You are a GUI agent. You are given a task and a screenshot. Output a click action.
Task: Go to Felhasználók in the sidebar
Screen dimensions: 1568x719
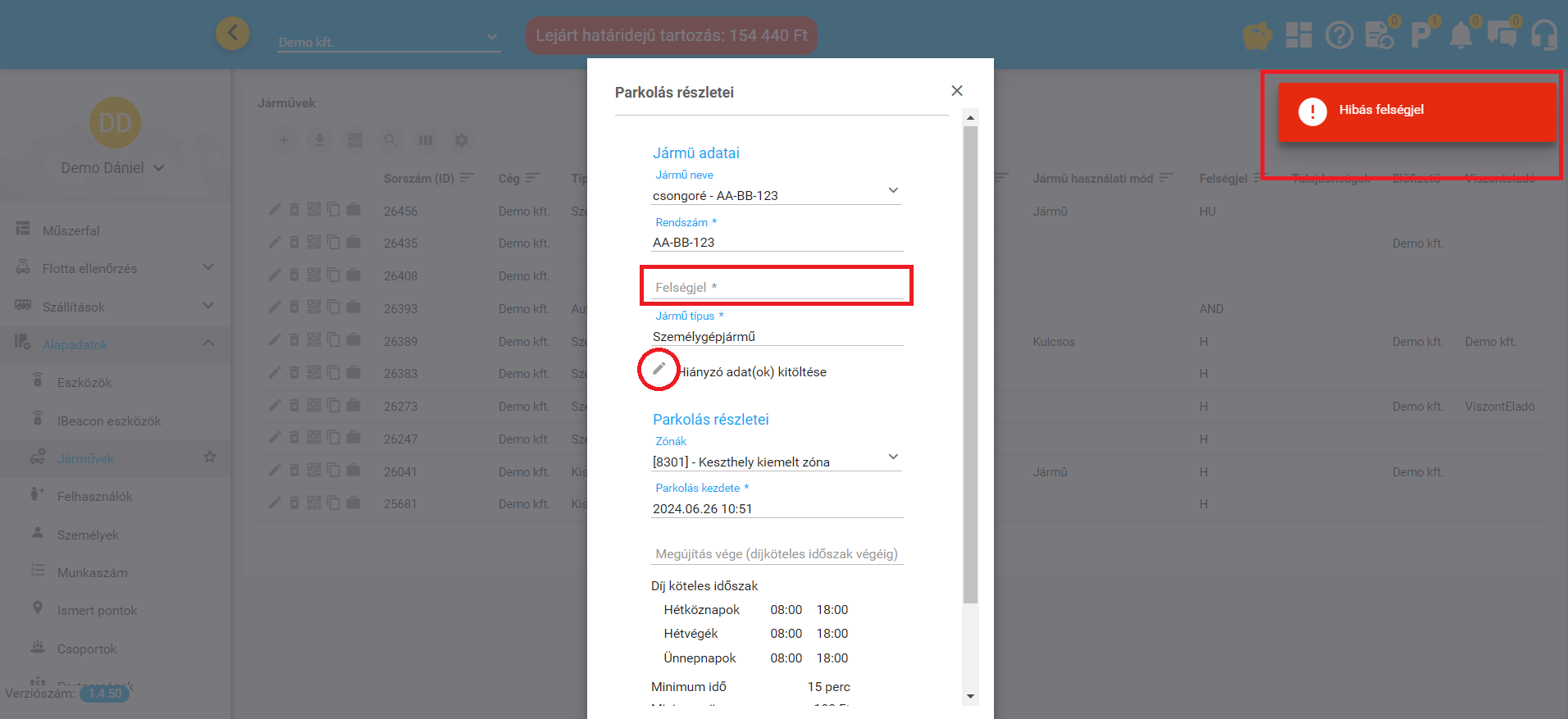pos(94,496)
